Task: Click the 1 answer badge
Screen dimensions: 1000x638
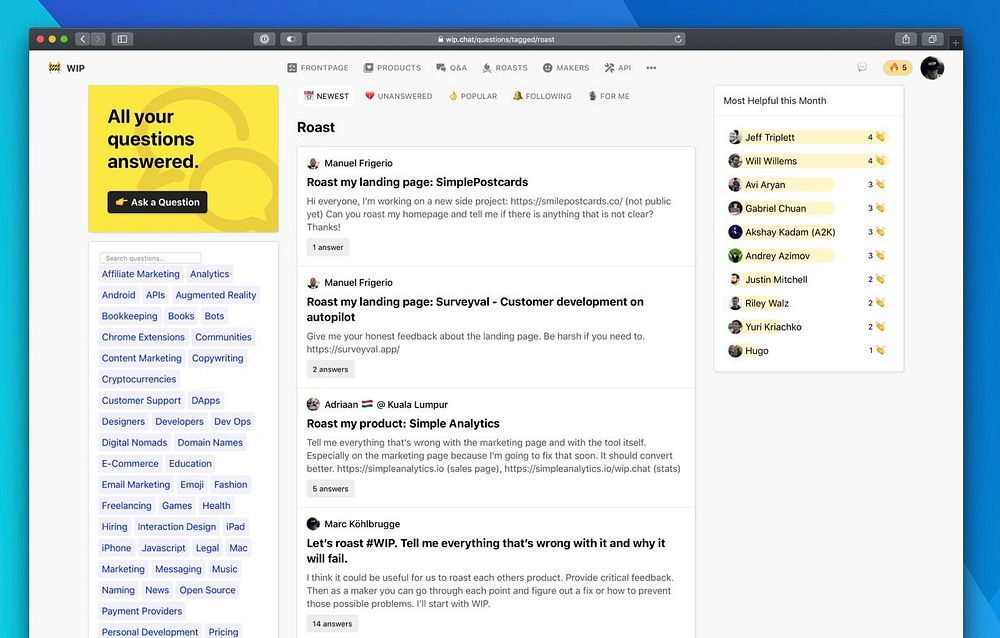Action: click(x=328, y=248)
